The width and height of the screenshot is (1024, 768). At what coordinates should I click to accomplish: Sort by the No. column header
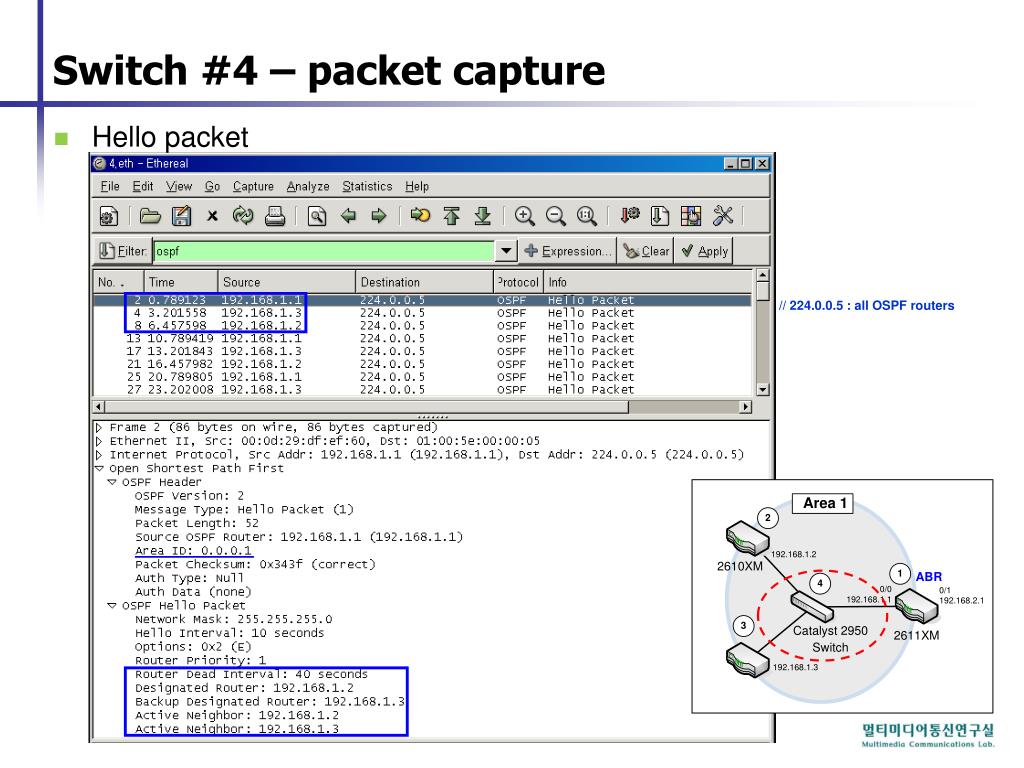pos(118,282)
